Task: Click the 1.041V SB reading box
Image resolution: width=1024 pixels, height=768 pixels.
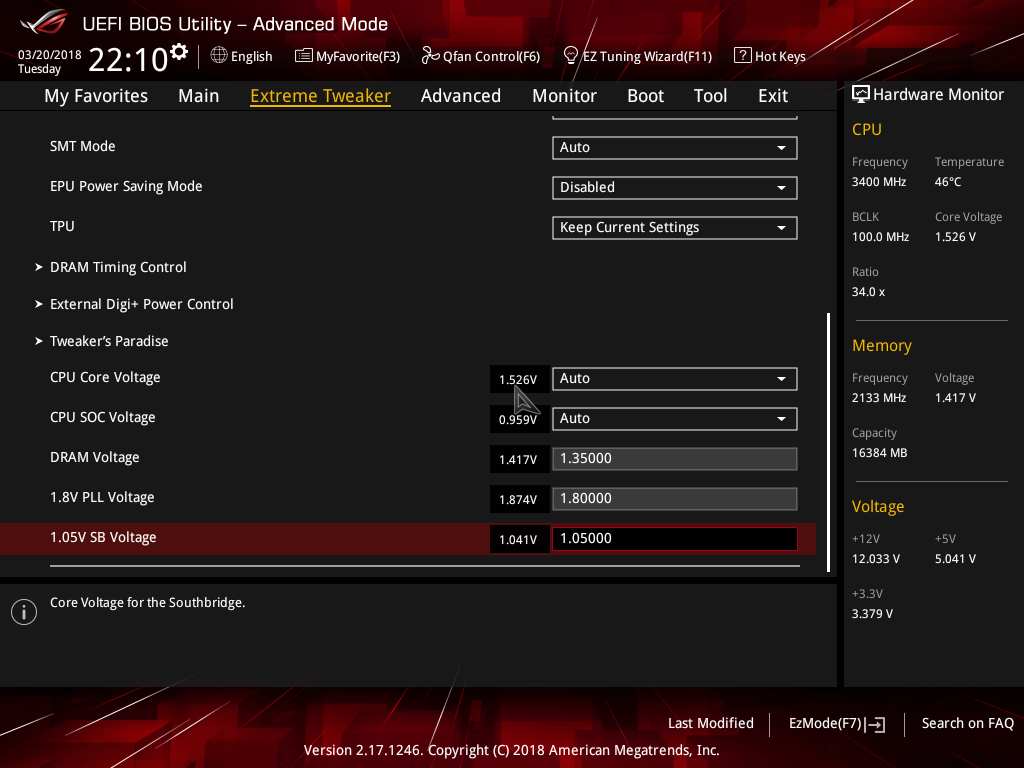Action: [519, 539]
